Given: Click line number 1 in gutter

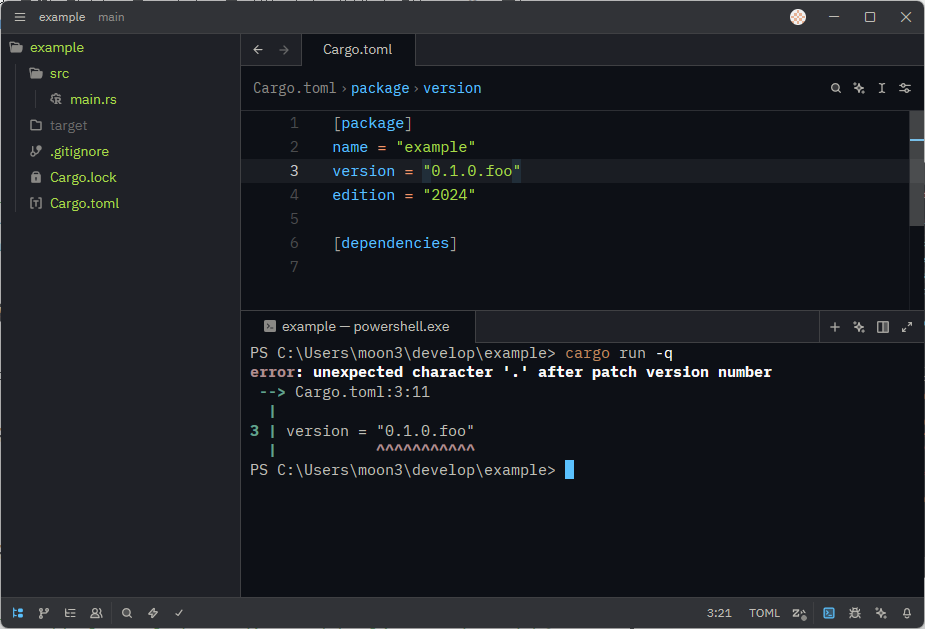Looking at the screenshot, I should coord(294,123).
